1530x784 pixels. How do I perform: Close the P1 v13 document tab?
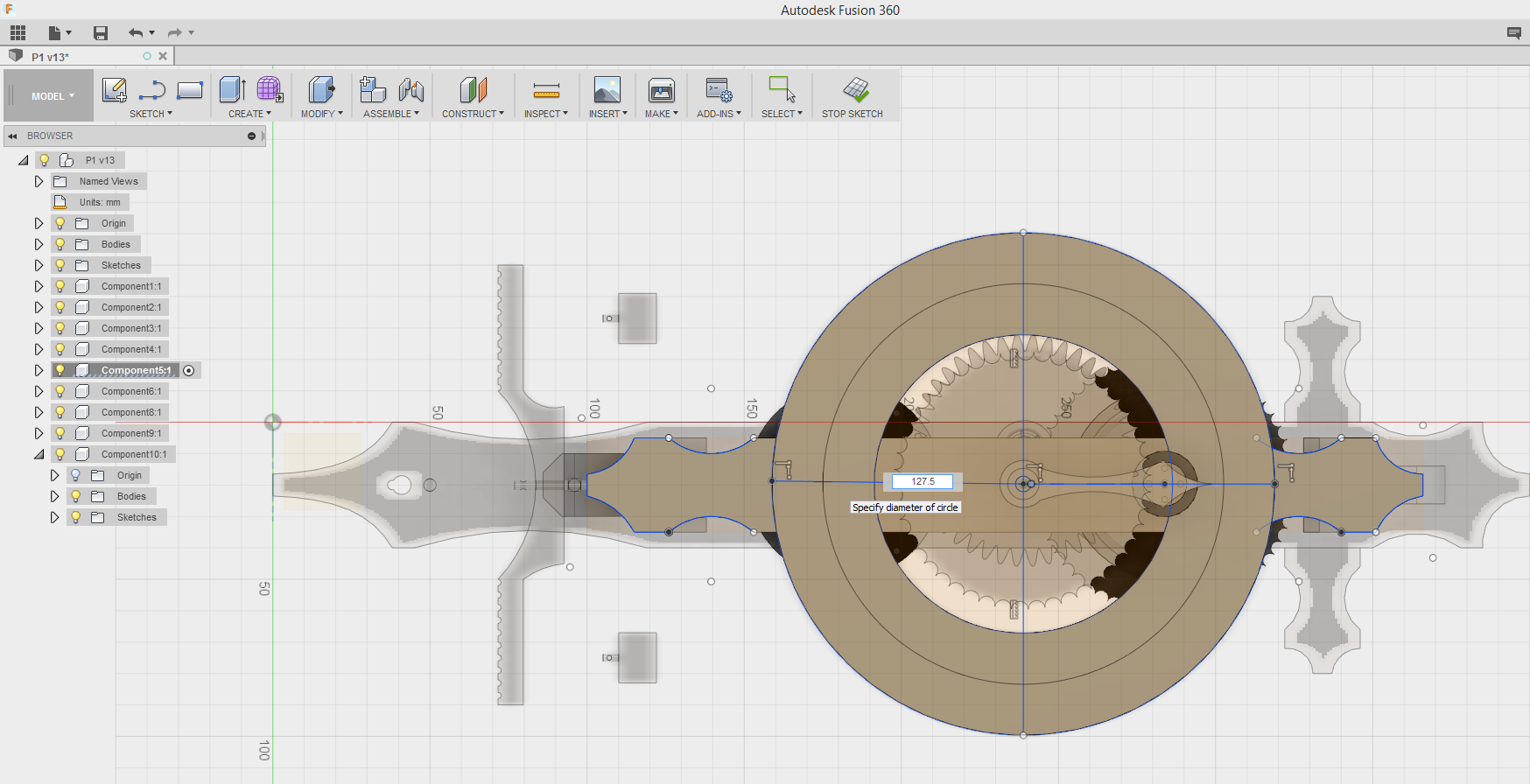coord(163,56)
